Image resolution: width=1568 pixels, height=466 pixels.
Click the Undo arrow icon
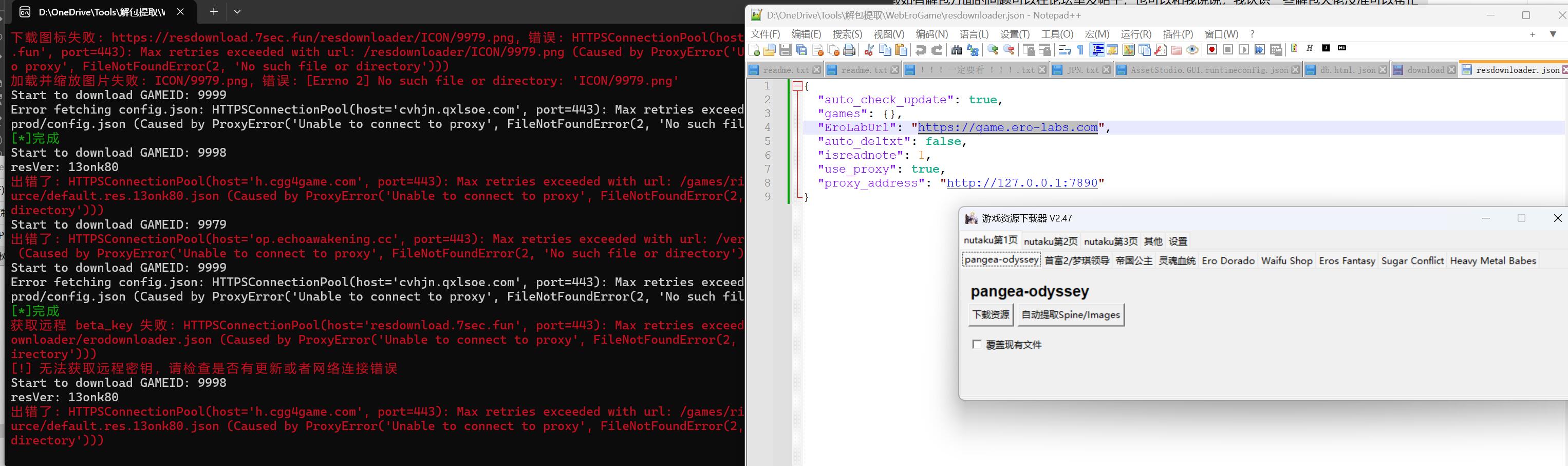coord(921,50)
